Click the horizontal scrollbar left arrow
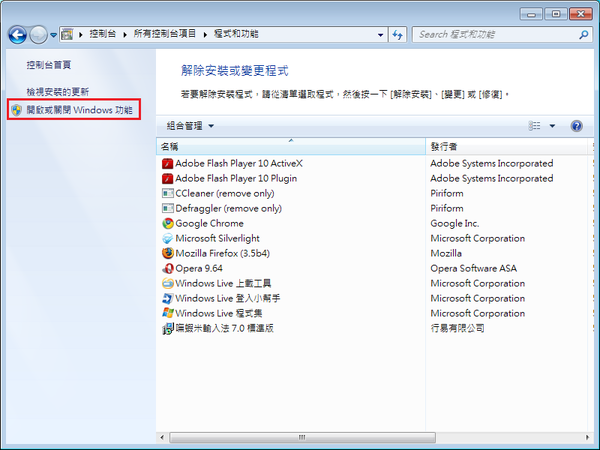Image resolution: width=600 pixels, height=450 pixels. tap(162, 437)
